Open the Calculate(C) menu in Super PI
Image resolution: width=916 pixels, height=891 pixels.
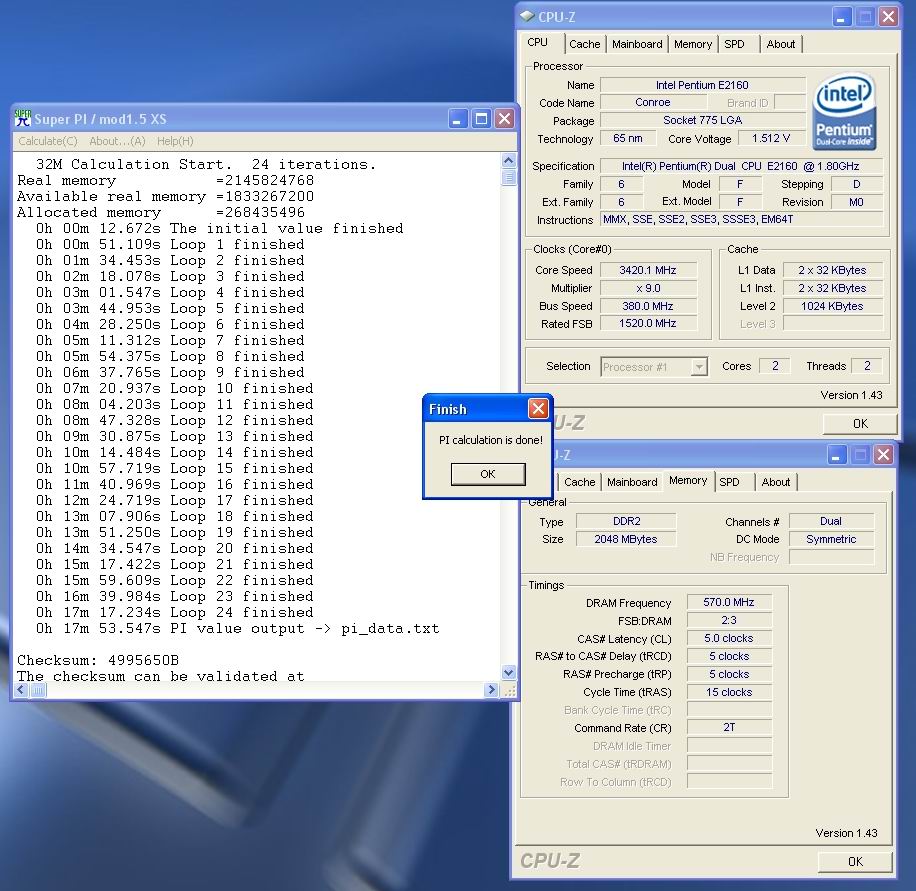tap(48, 141)
